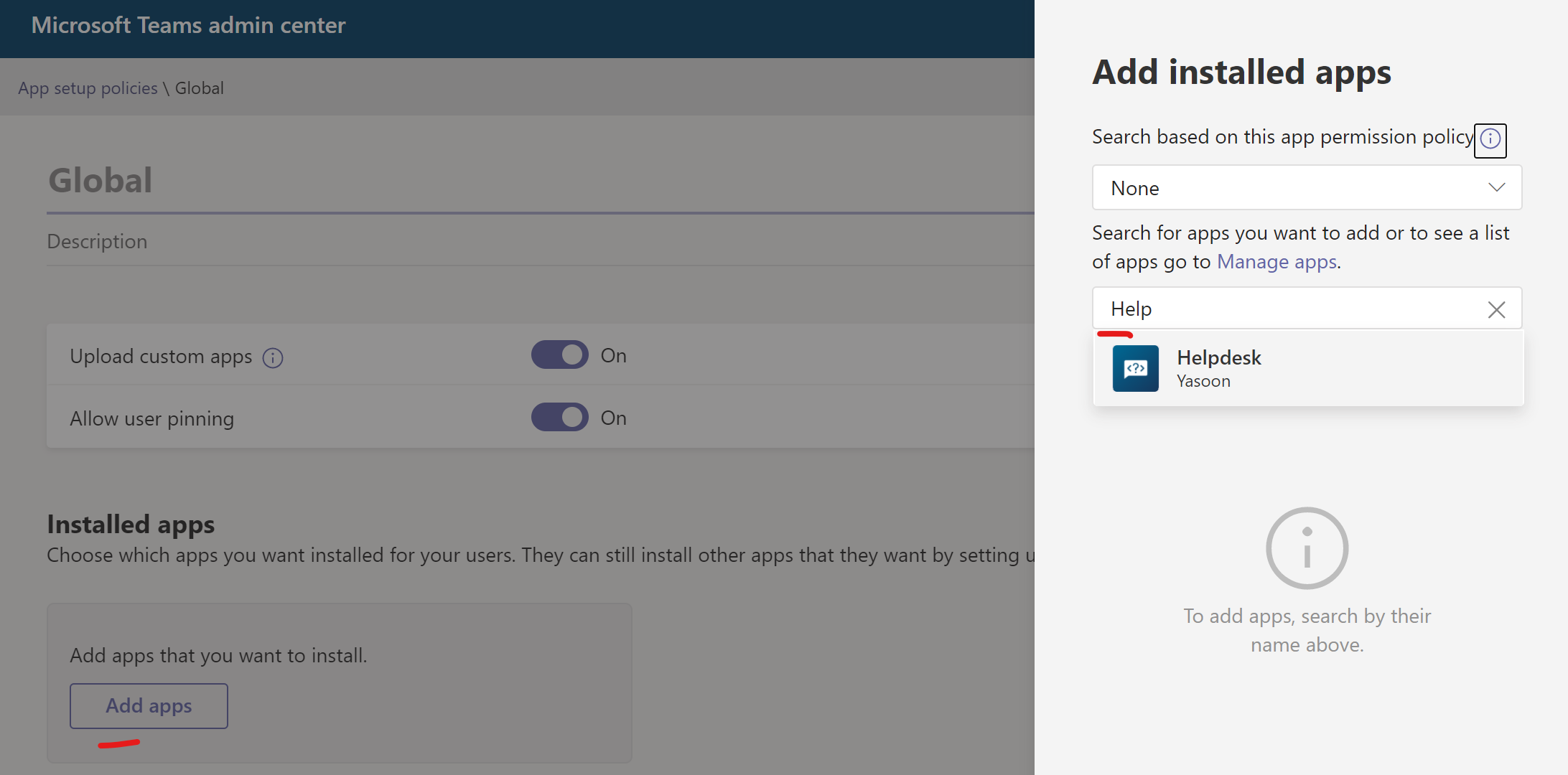This screenshot has width=1568, height=775.
Task: Go to App setup policies breadcrumb
Action: 88,88
